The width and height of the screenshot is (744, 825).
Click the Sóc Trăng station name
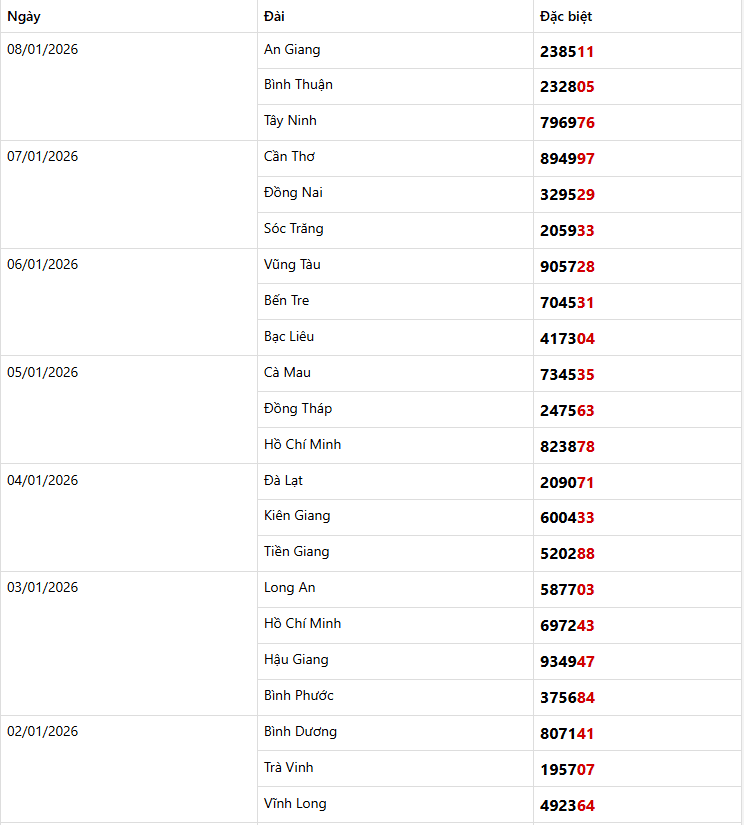click(x=293, y=229)
